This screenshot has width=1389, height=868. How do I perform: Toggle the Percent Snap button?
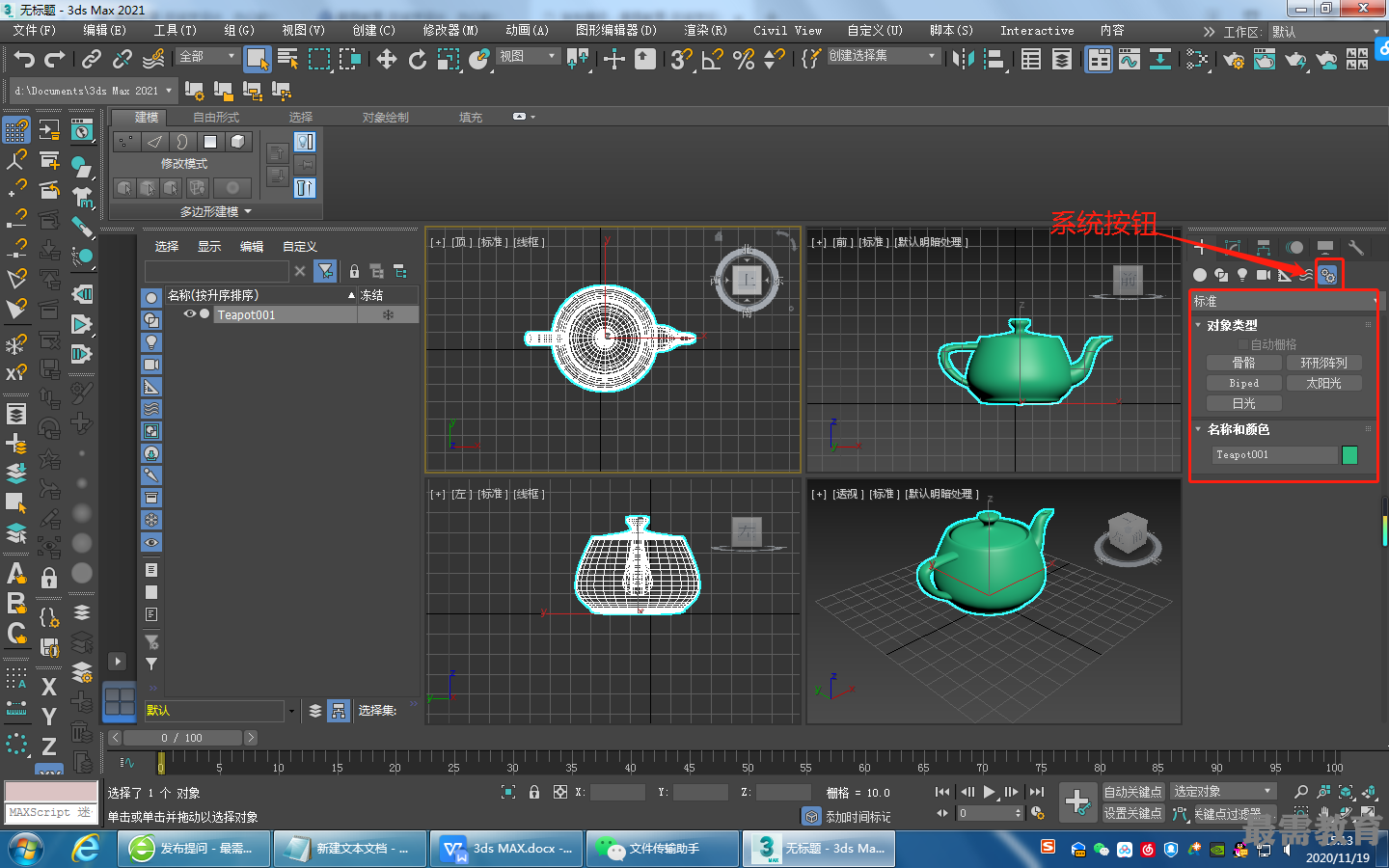[744, 60]
